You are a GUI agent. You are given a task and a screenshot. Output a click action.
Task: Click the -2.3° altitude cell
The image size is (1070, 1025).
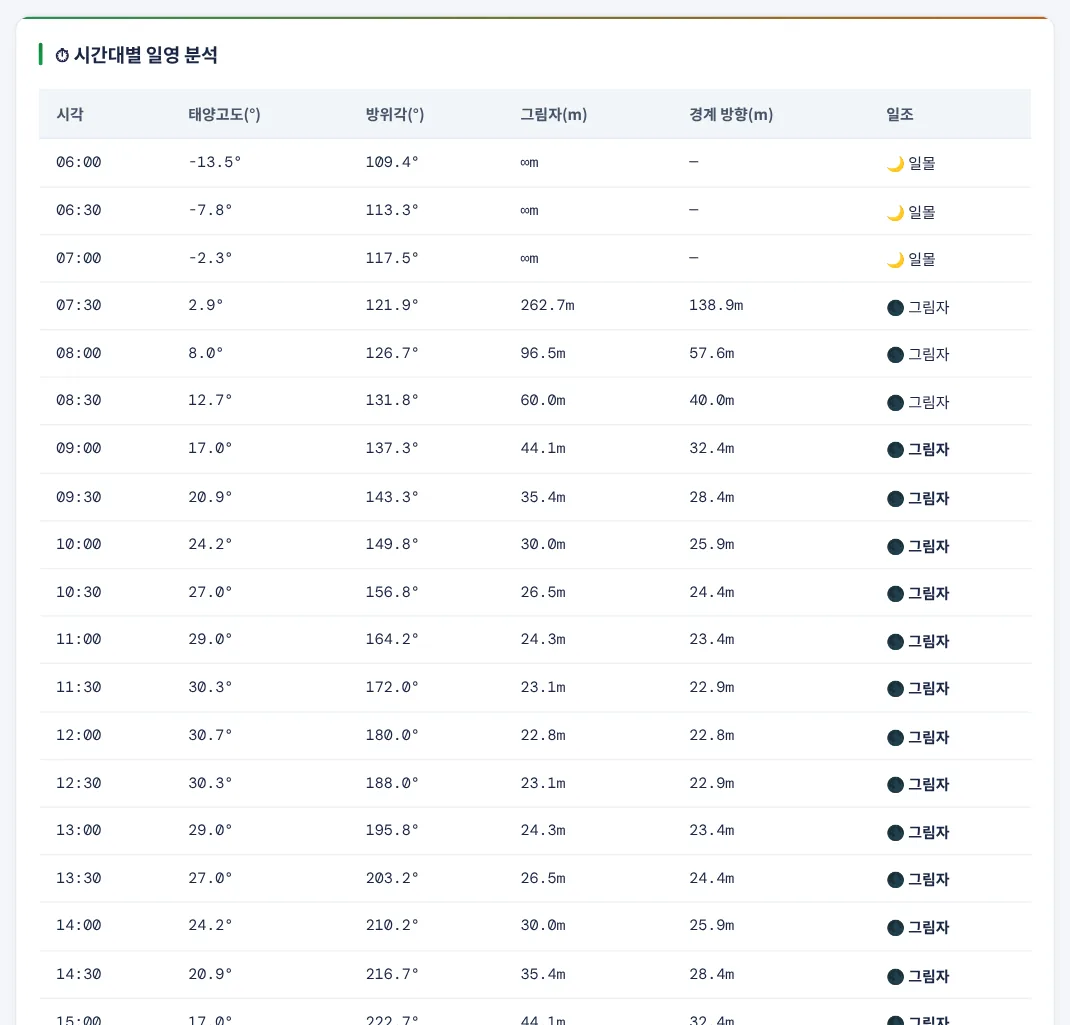210,258
